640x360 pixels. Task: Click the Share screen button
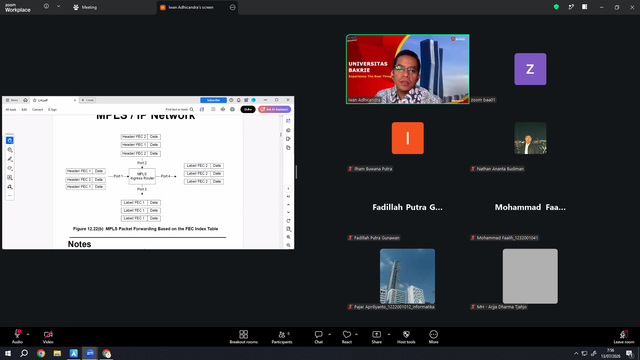click(376, 337)
